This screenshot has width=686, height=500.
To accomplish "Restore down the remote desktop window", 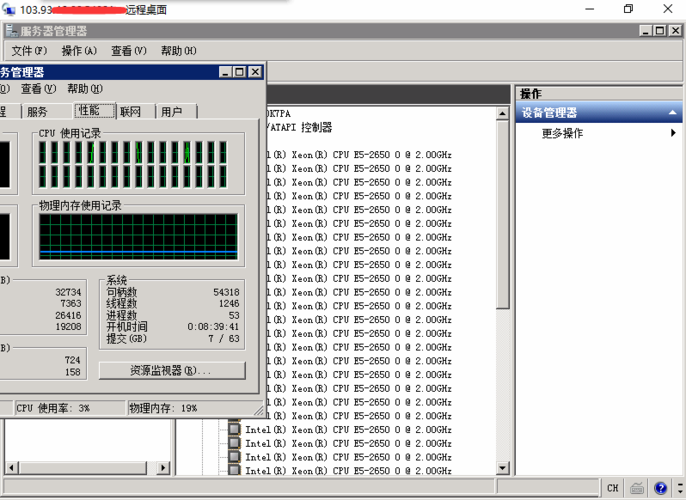I will point(628,9).
